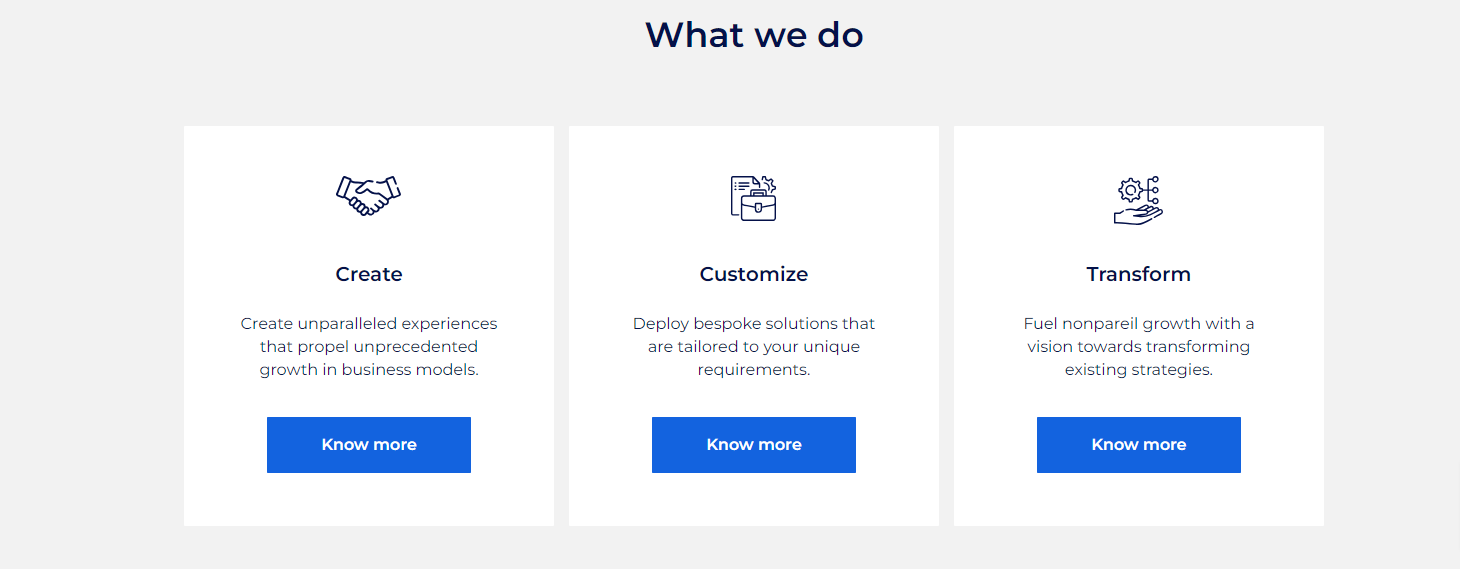Select the Customize card heading

(x=754, y=274)
